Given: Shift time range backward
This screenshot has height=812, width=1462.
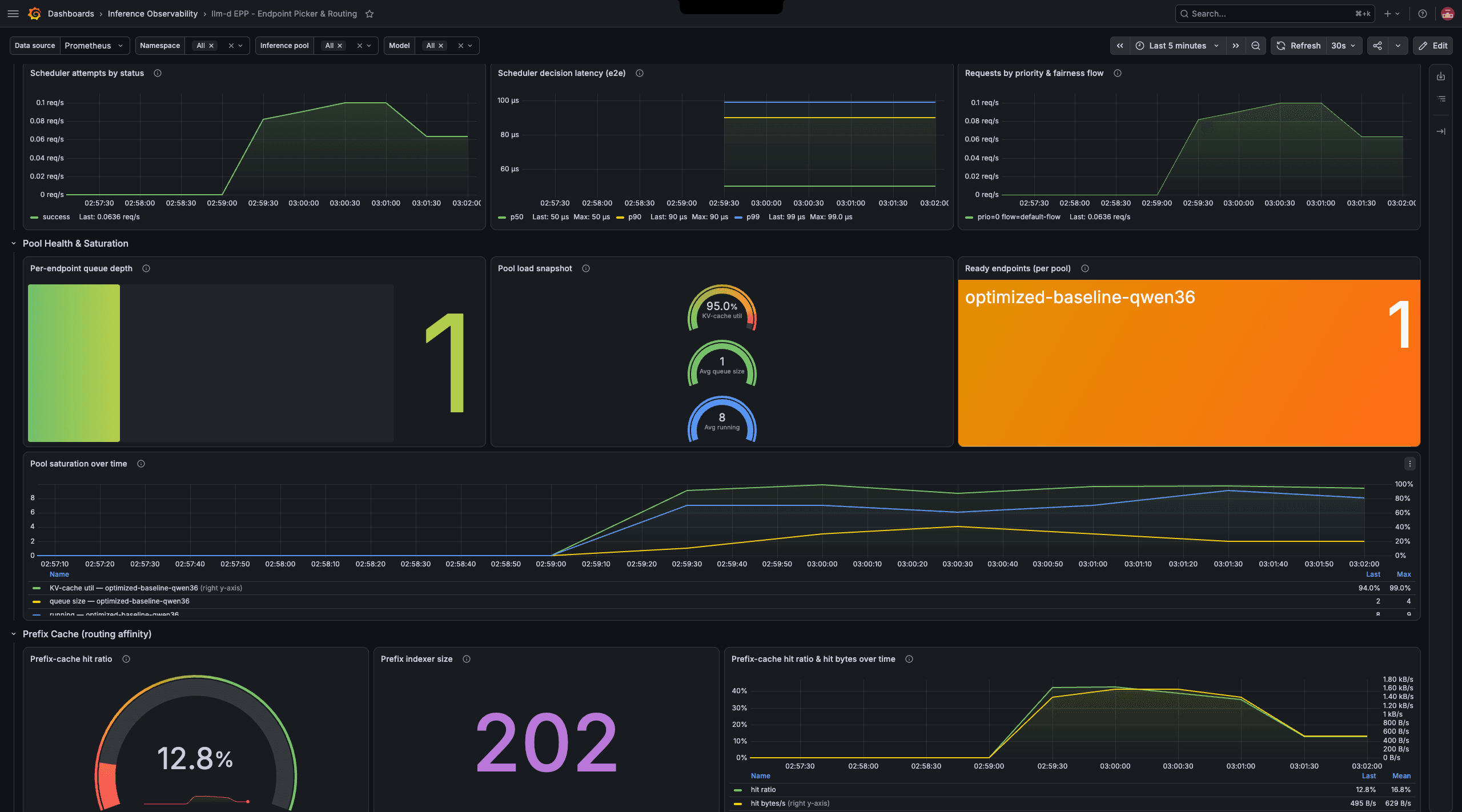Looking at the screenshot, I should point(1120,46).
